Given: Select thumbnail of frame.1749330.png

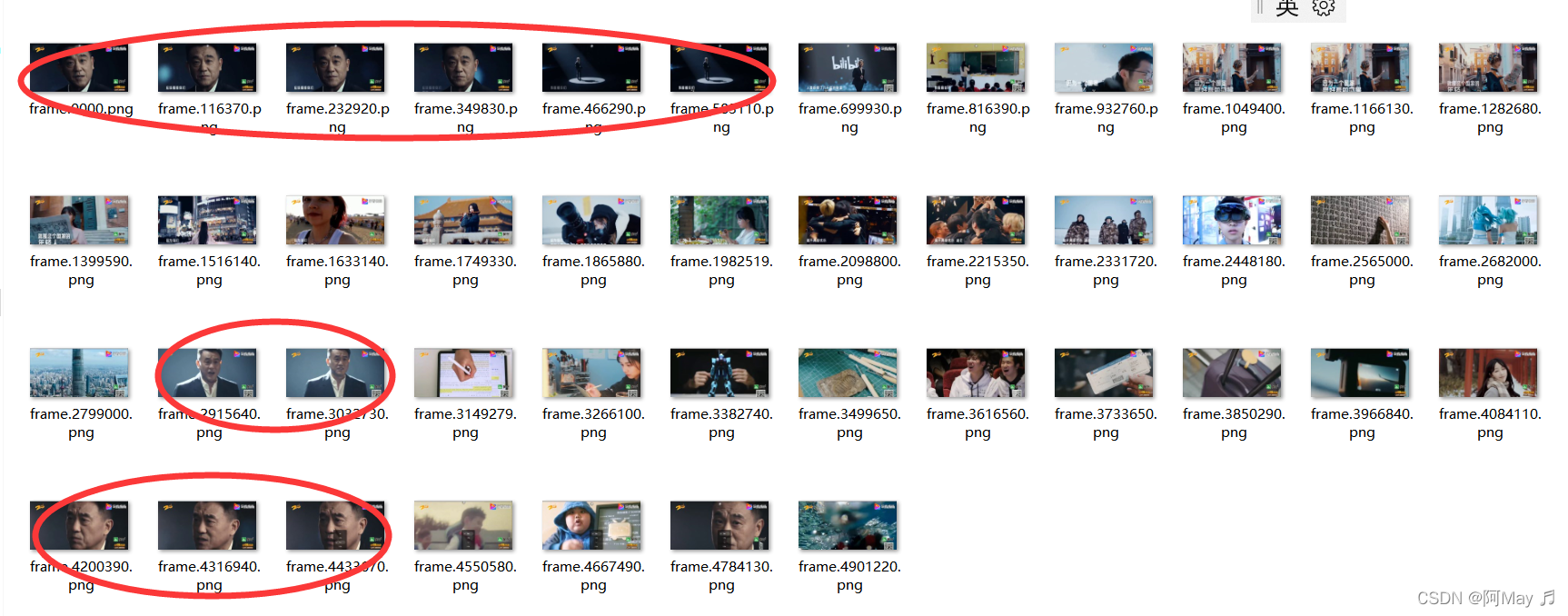Looking at the screenshot, I should click(463, 221).
